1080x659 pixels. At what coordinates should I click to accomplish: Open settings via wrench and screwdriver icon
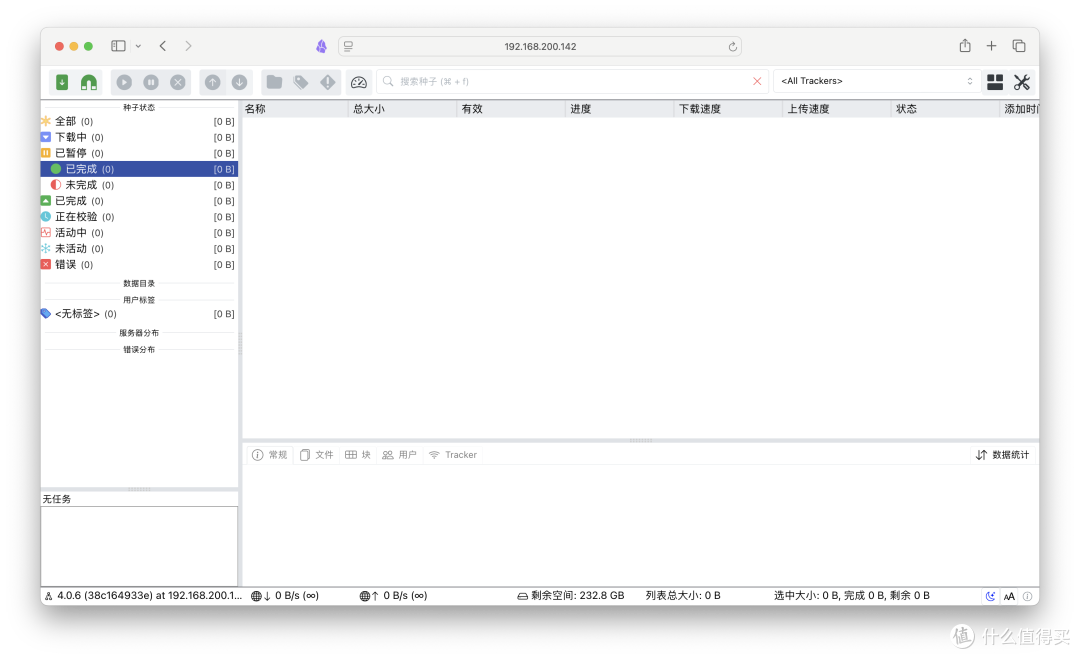click(1021, 82)
